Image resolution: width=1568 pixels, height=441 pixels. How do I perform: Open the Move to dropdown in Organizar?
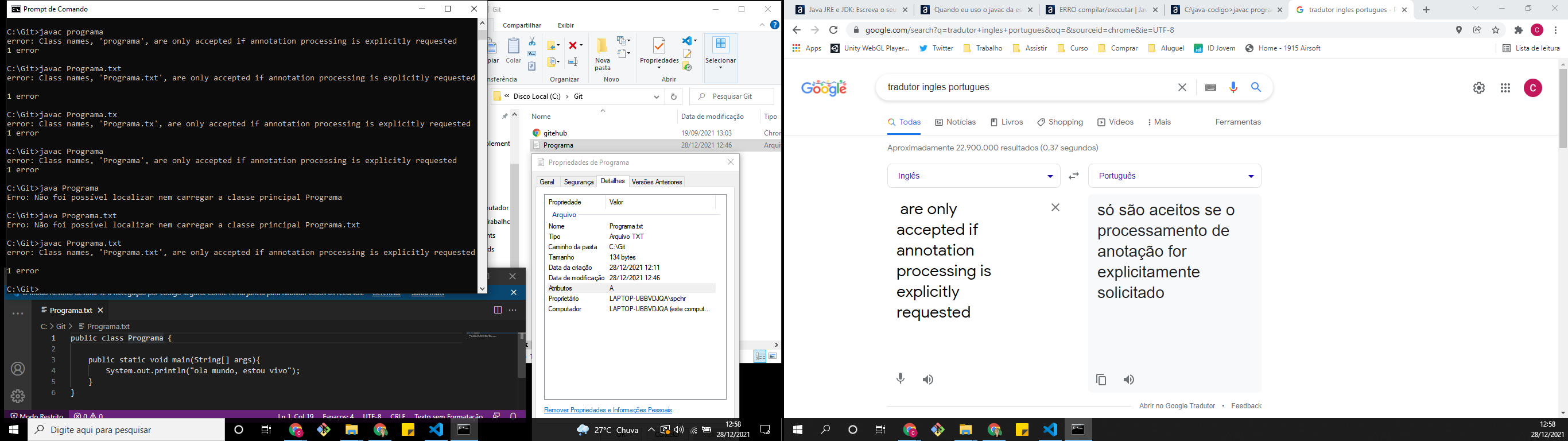point(553,45)
